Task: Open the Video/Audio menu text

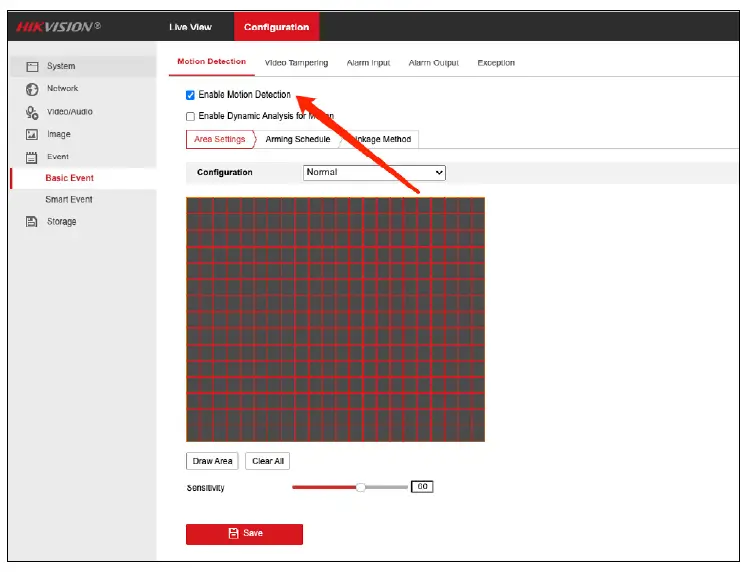Action: (x=70, y=112)
